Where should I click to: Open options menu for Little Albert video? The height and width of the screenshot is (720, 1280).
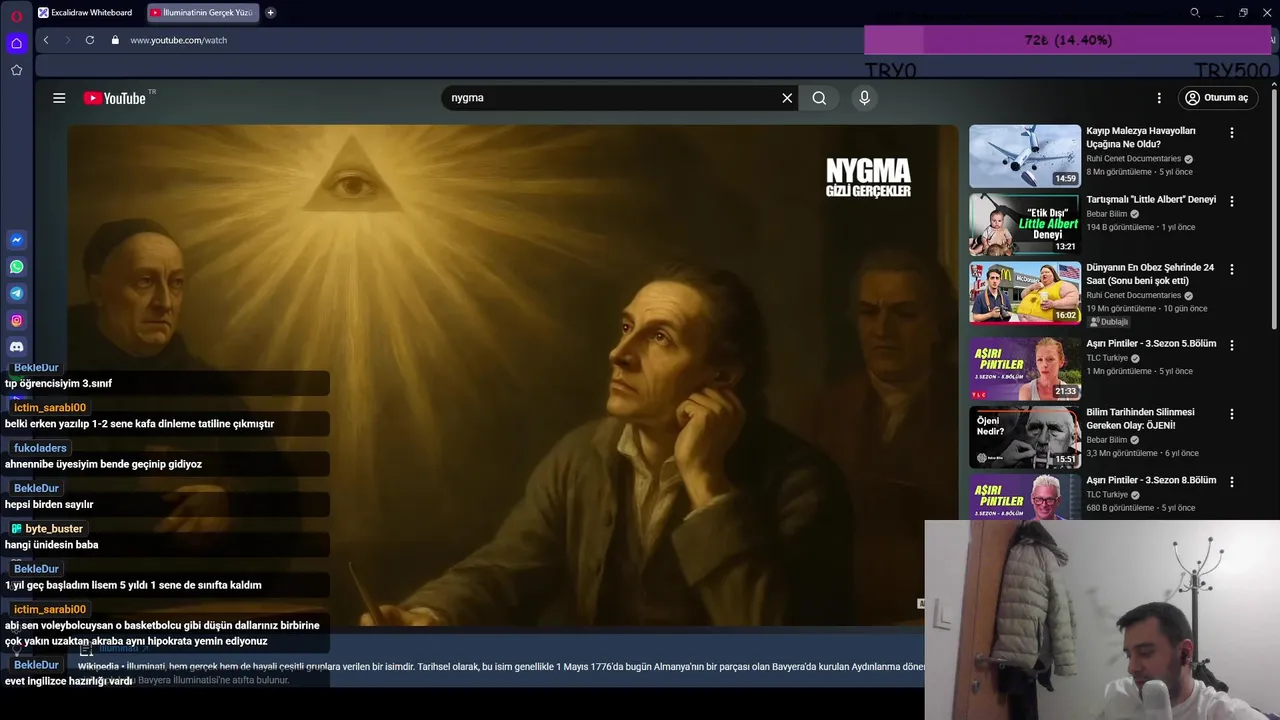coord(1232,201)
